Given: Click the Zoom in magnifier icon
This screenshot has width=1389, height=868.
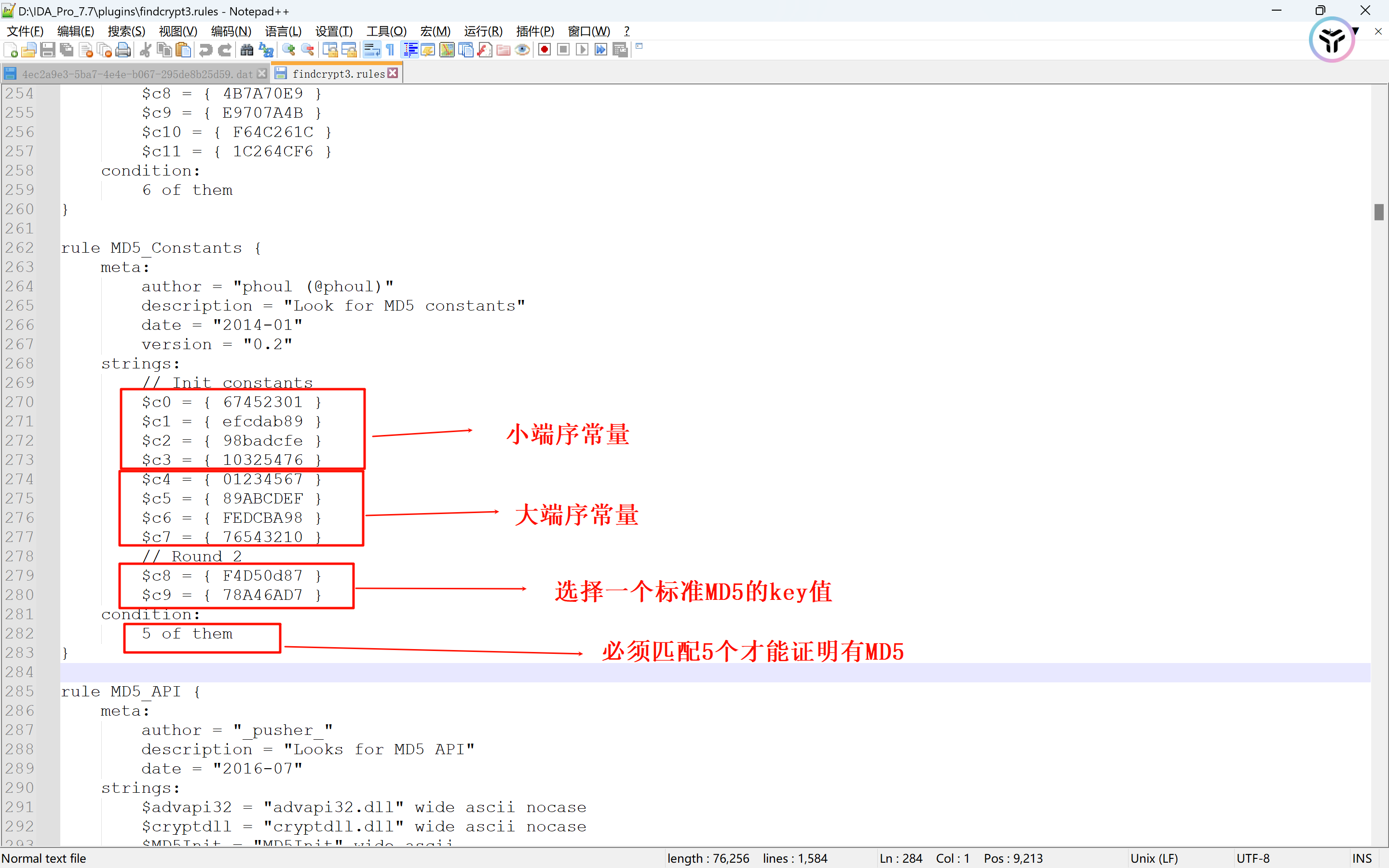Looking at the screenshot, I should [x=289, y=50].
